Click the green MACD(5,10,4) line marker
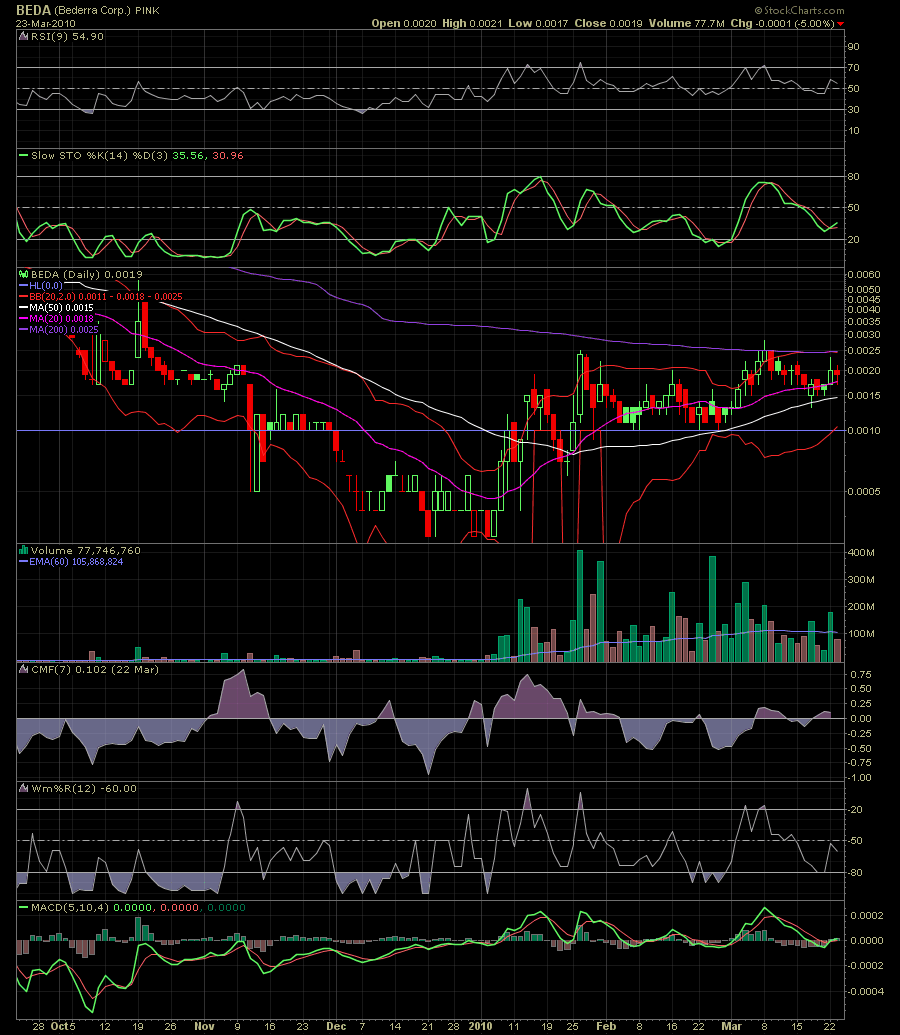This screenshot has width=900, height=1035. coord(23,906)
